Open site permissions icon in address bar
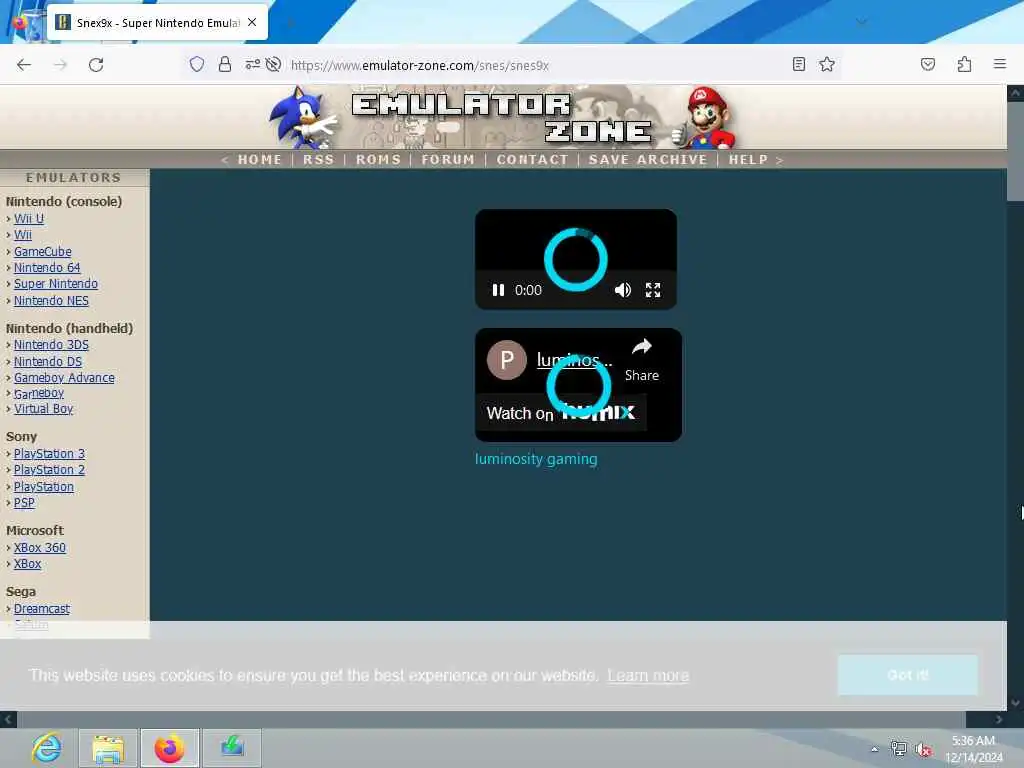Viewport: 1024px width, 768px height. point(252,64)
